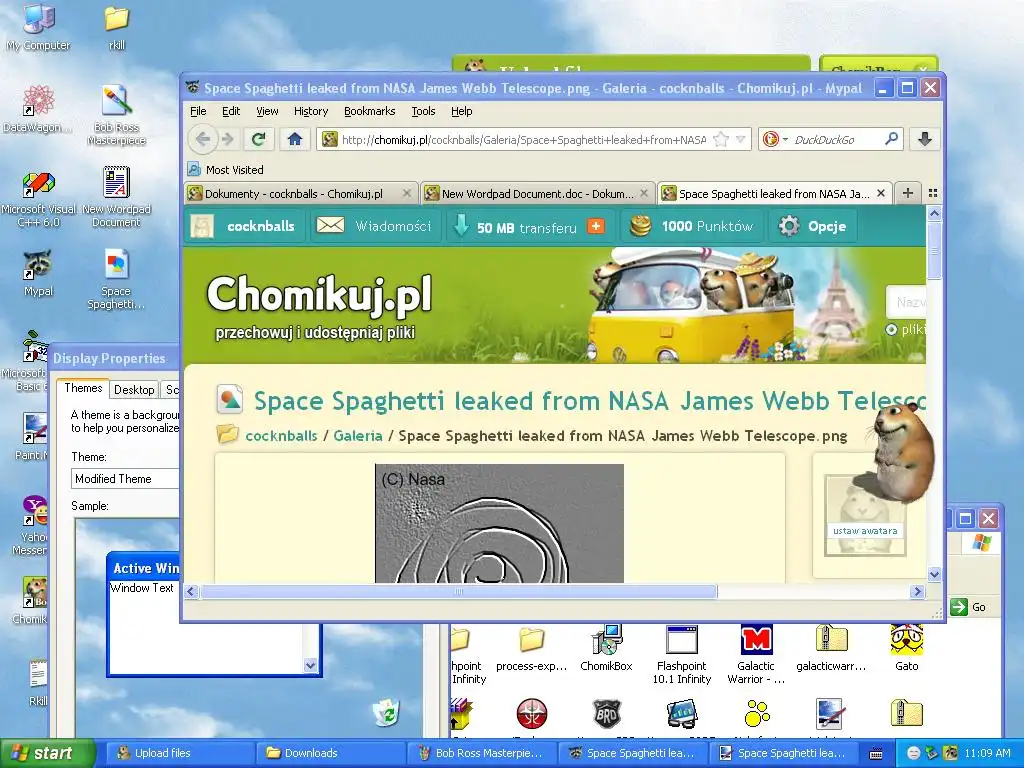
Task: Click orange plus next to transferu
Action: tap(596, 226)
